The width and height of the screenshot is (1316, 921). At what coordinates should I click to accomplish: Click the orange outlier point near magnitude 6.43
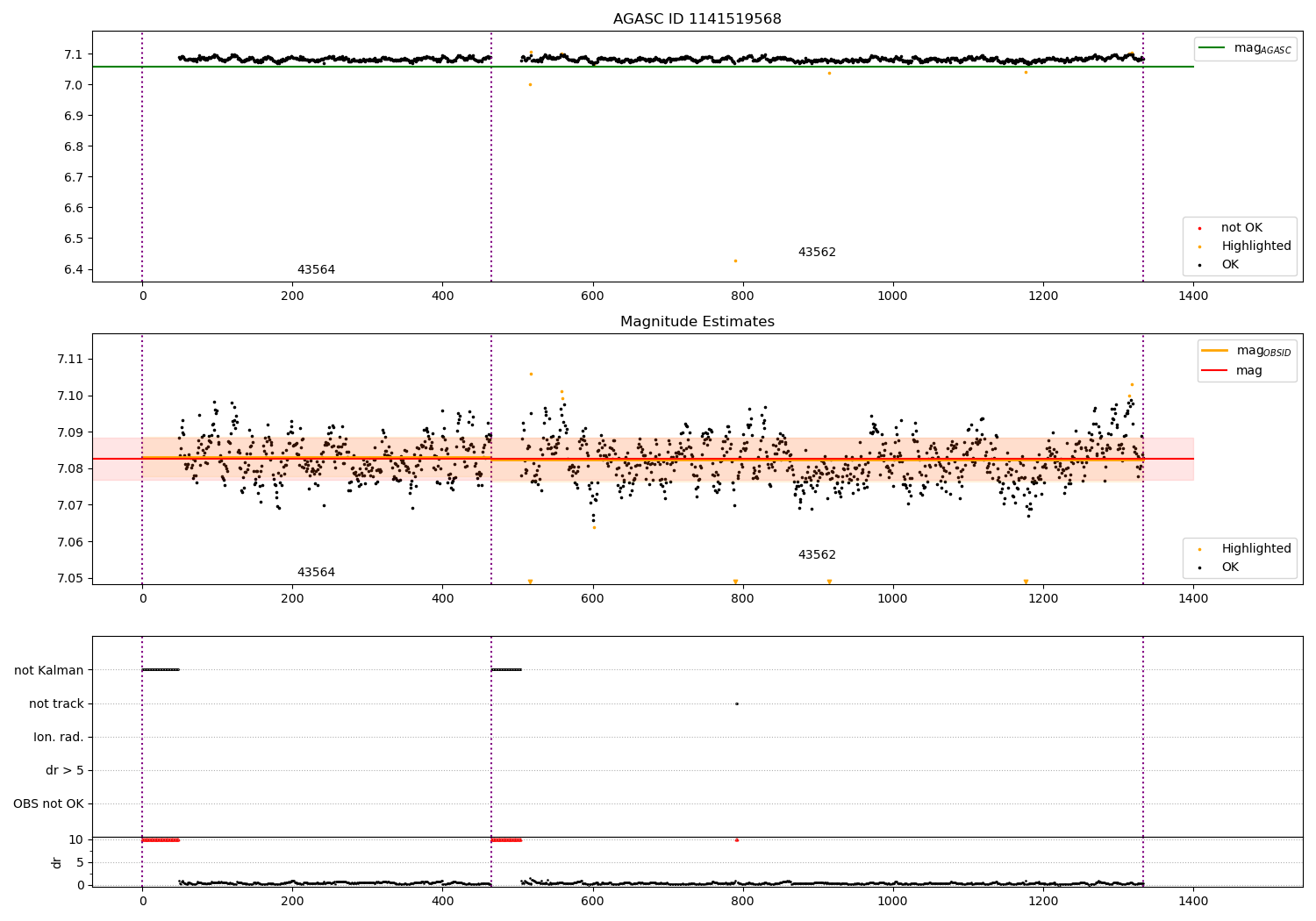point(735,261)
